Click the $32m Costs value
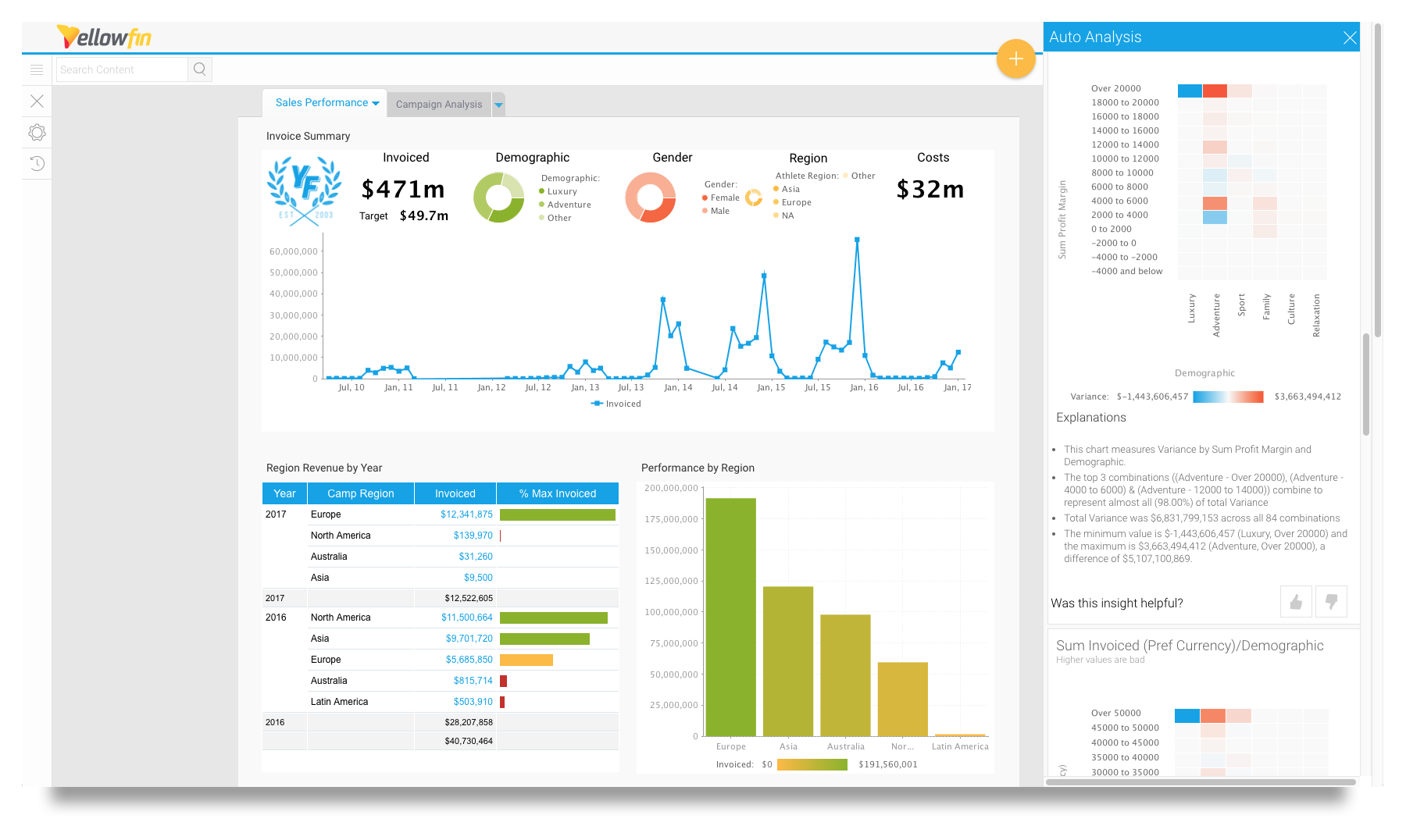This screenshot has height=840, width=1406. coord(930,189)
